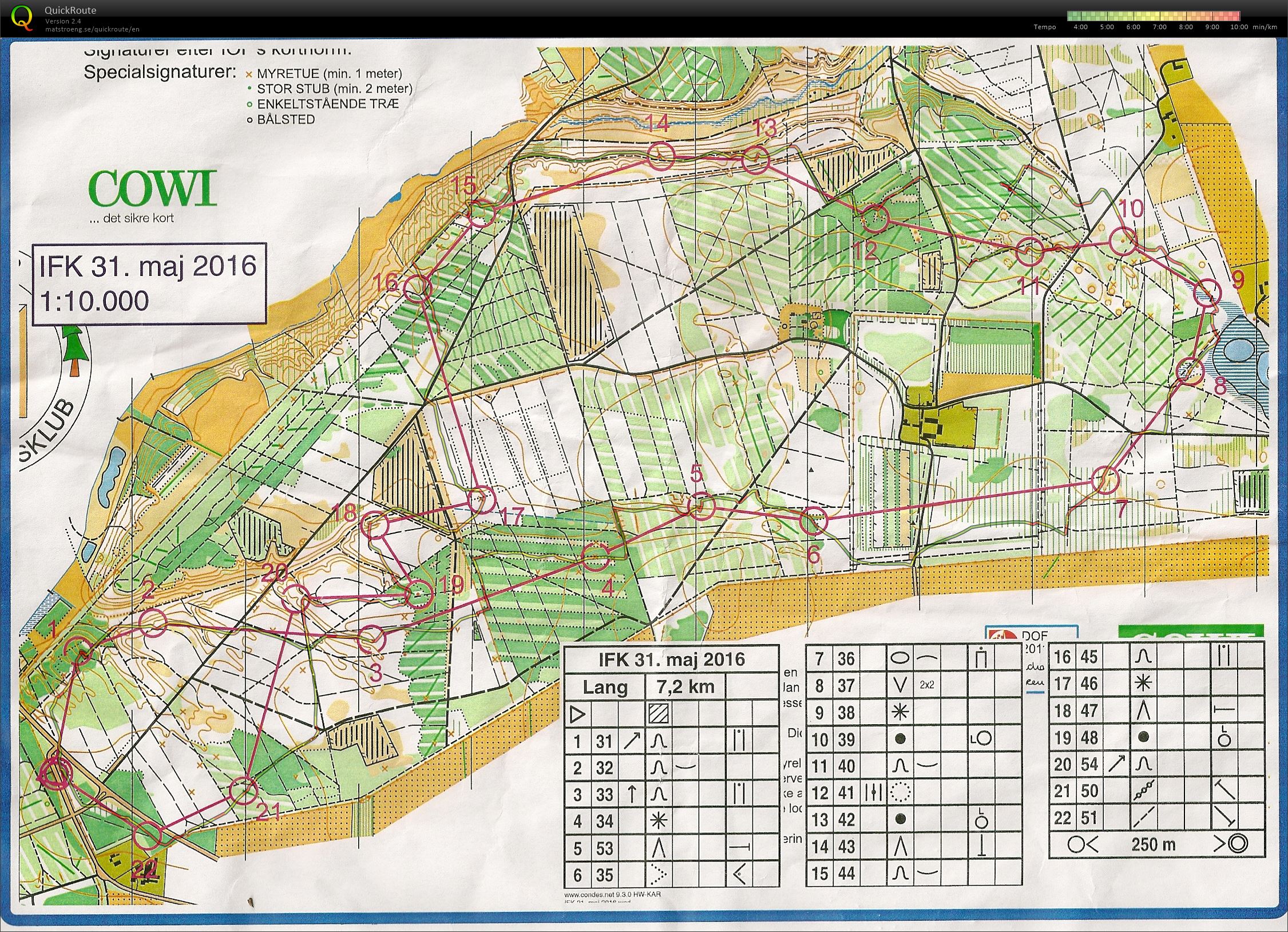The width and height of the screenshot is (1288, 932).
Task: Click the 7,2 km course length cell
Action: click(x=685, y=686)
